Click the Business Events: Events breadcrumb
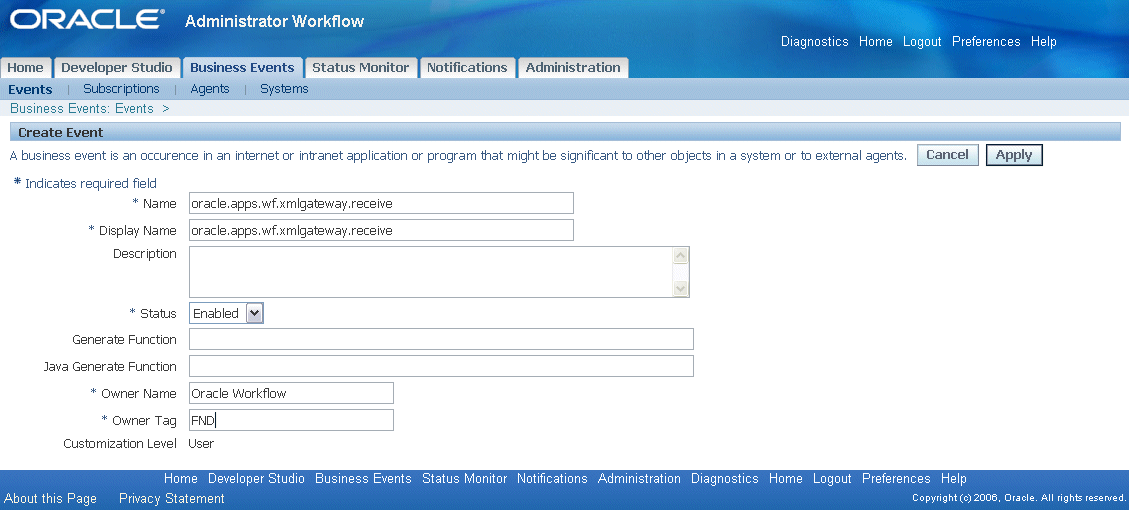 pyautogui.click(x=81, y=109)
